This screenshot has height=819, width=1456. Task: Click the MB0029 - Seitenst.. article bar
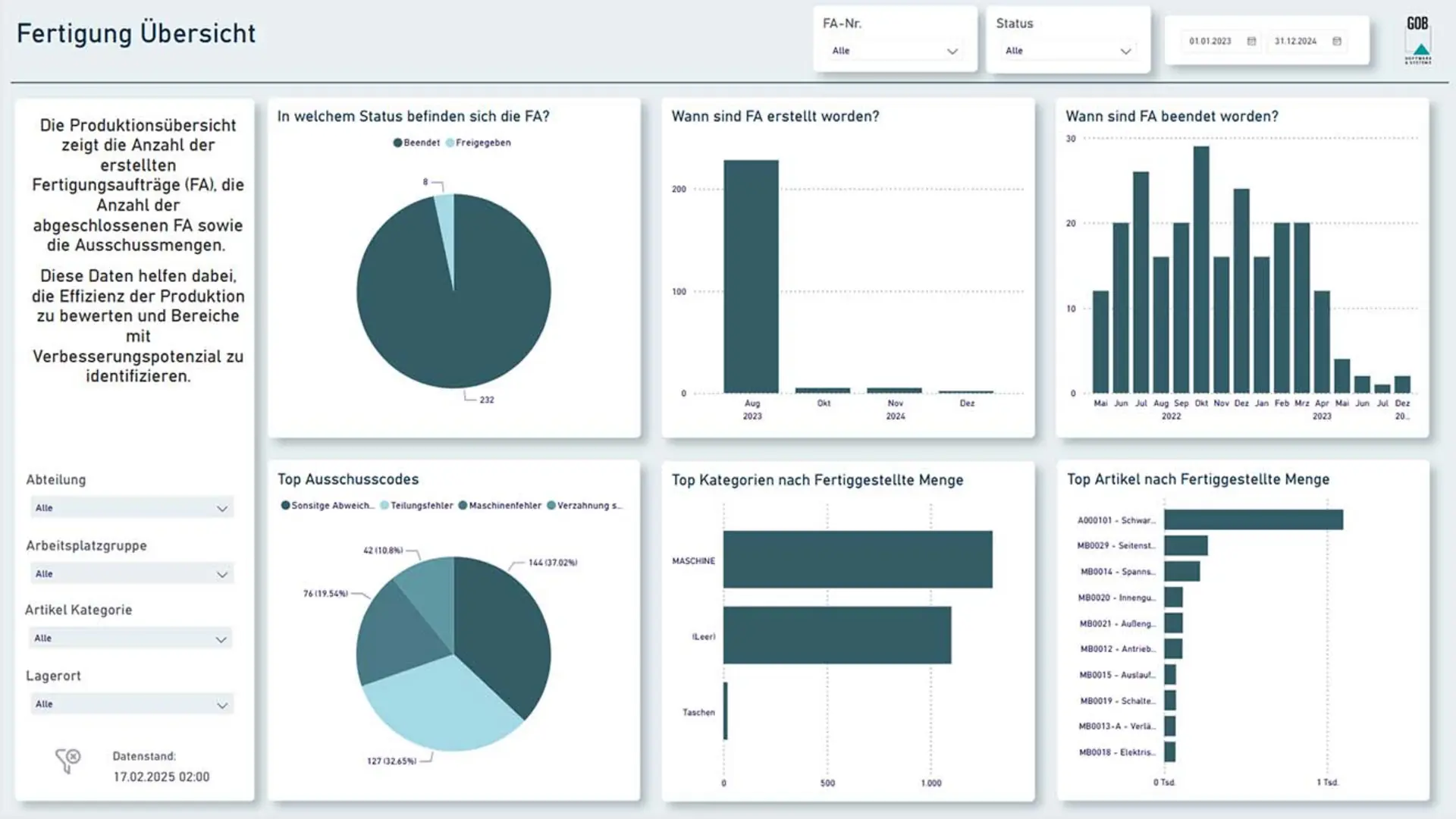(x=1186, y=545)
